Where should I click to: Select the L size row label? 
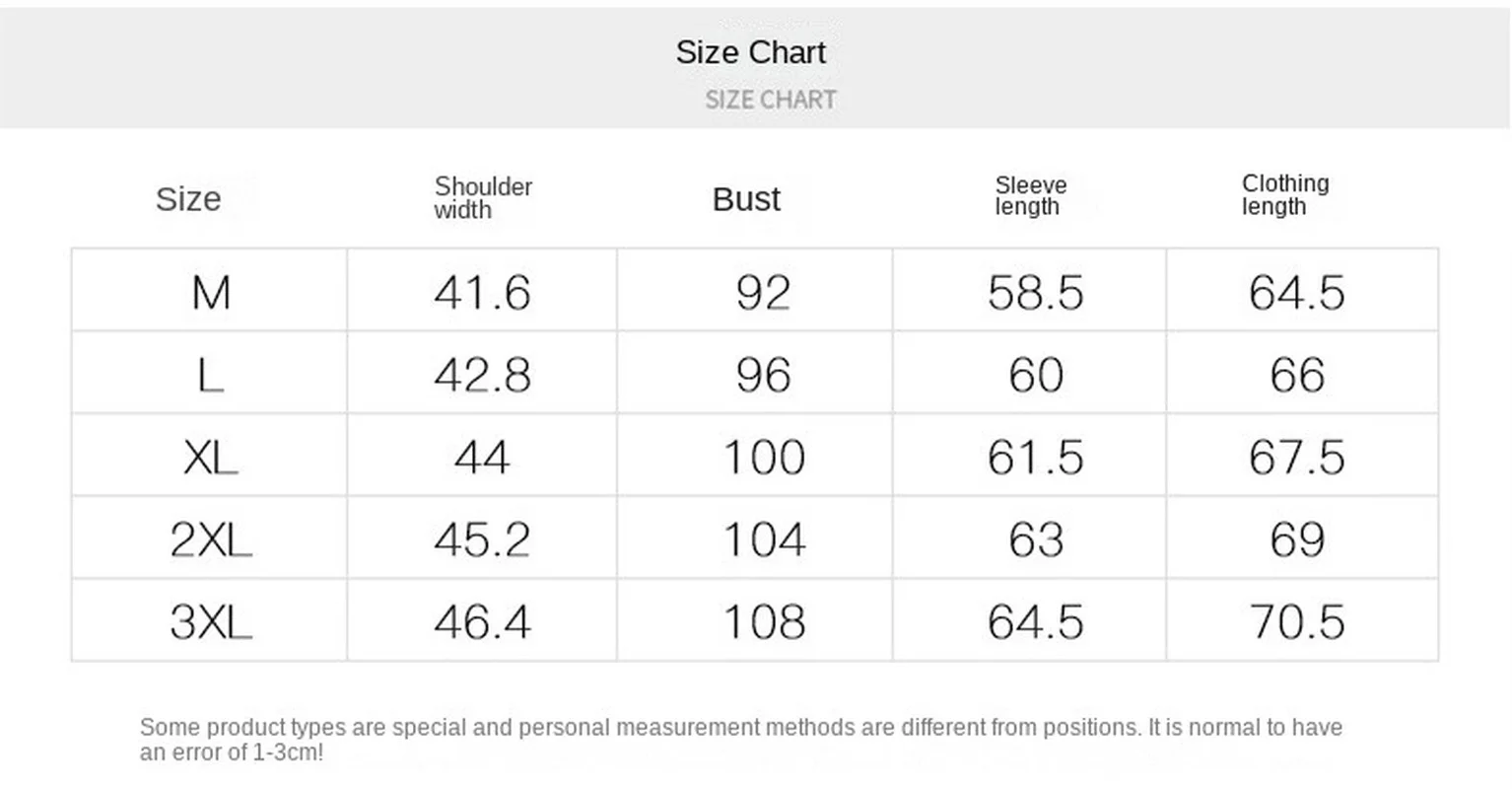pos(211,376)
